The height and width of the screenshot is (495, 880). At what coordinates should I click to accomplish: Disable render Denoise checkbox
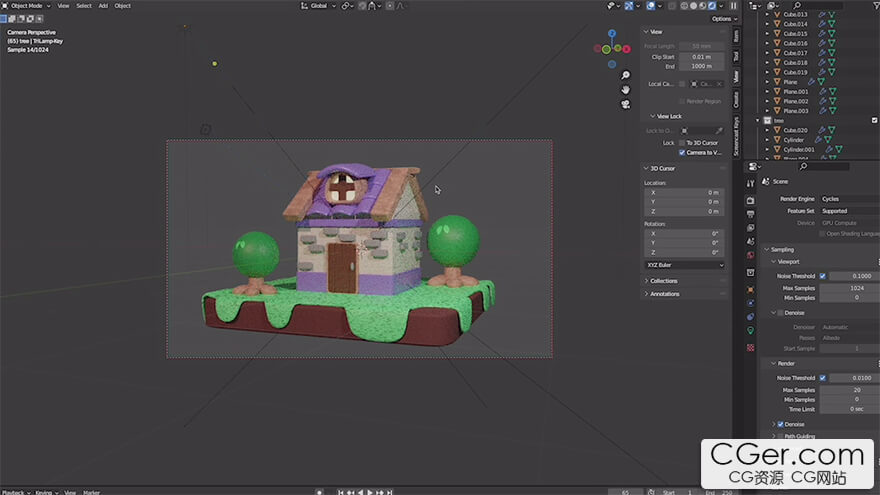click(780, 424)
